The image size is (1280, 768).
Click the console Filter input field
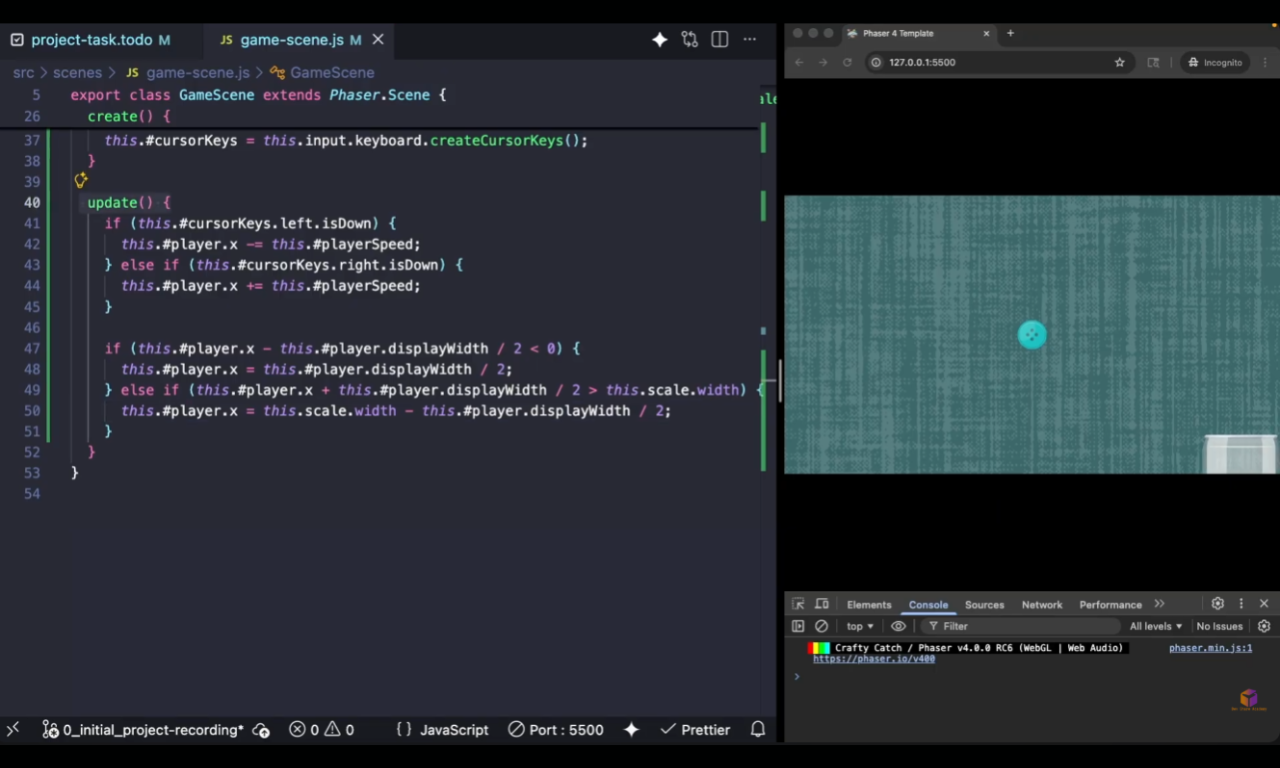click(x=1020, y=626)
